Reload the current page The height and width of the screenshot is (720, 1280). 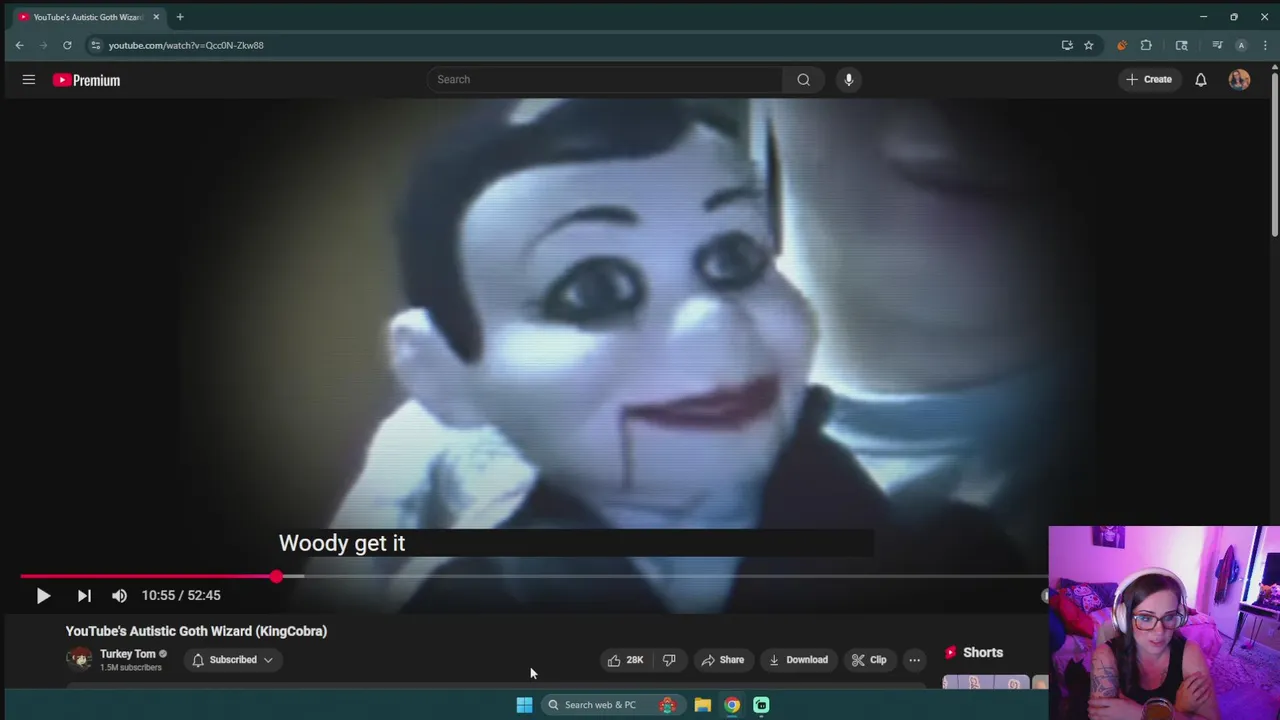[x=67, y=45]
